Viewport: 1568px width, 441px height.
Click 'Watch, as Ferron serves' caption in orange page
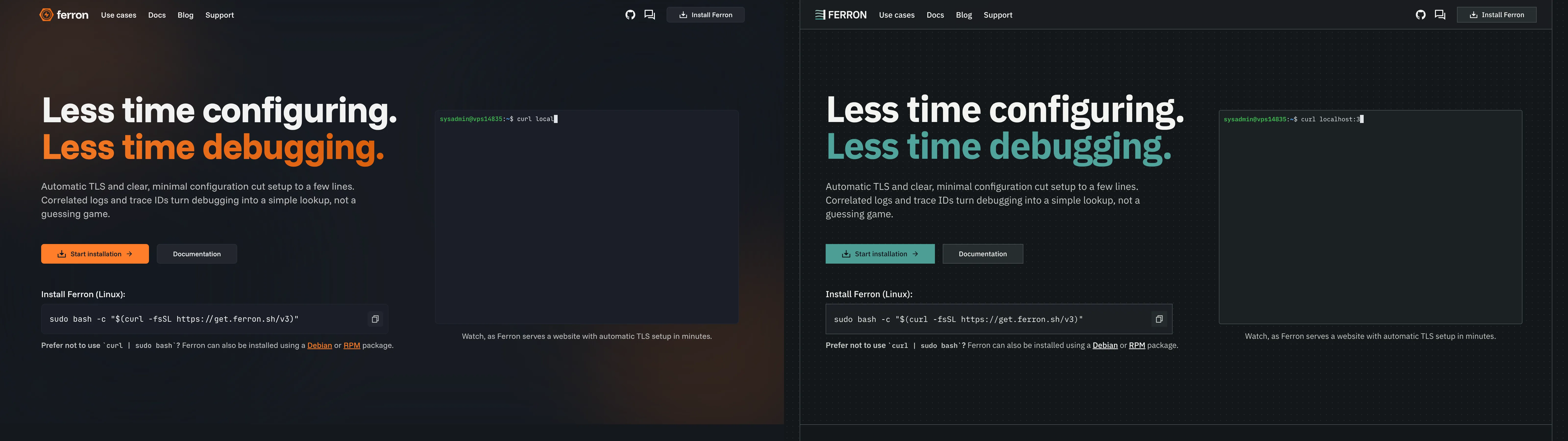[587, 336]
